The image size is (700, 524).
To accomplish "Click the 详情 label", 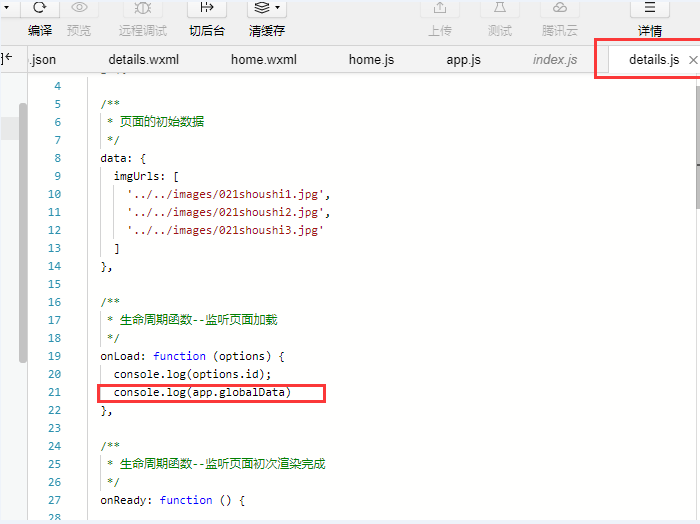I will click(x=650, y=31).
